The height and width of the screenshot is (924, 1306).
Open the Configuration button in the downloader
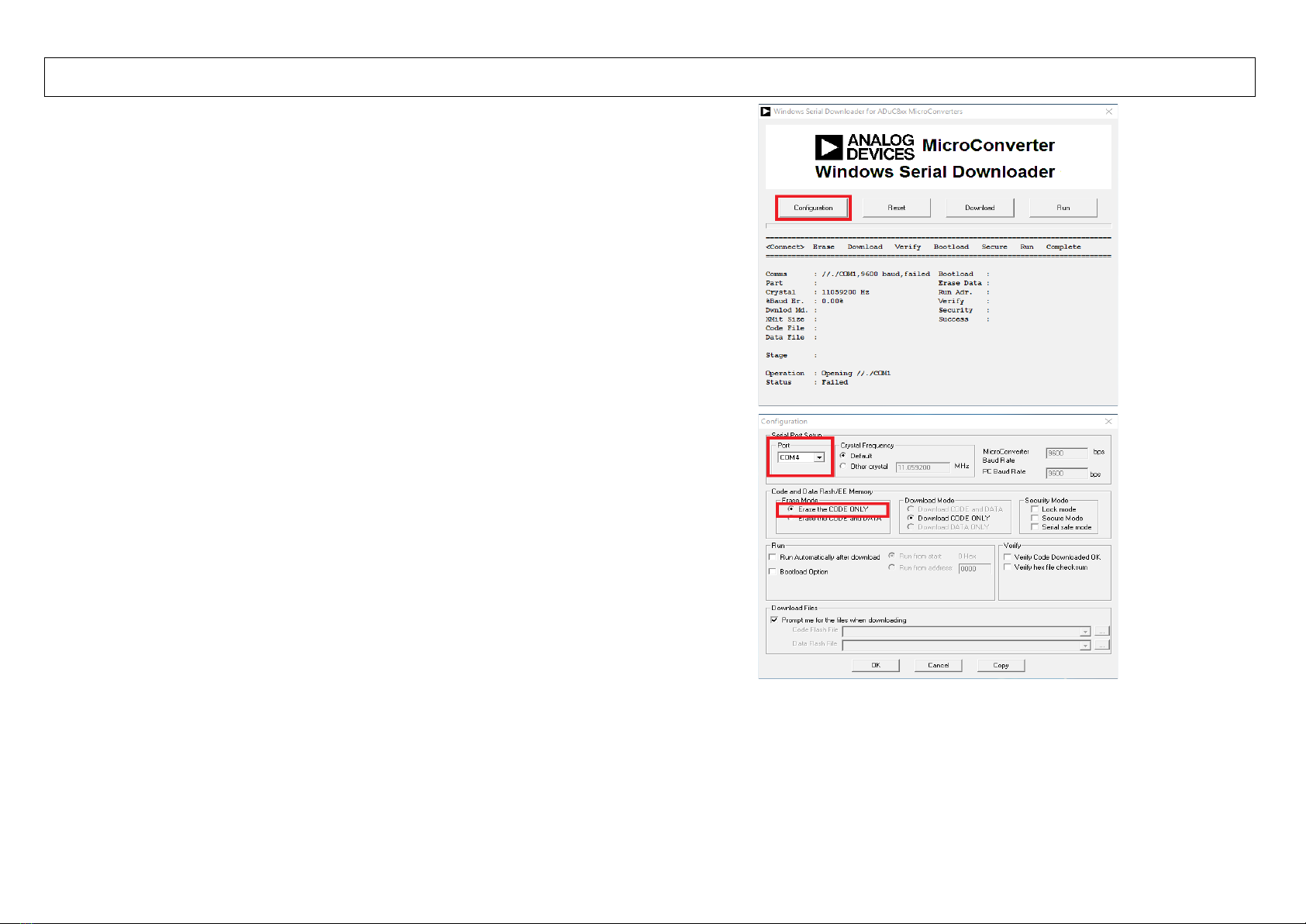[x=813, y=208]
